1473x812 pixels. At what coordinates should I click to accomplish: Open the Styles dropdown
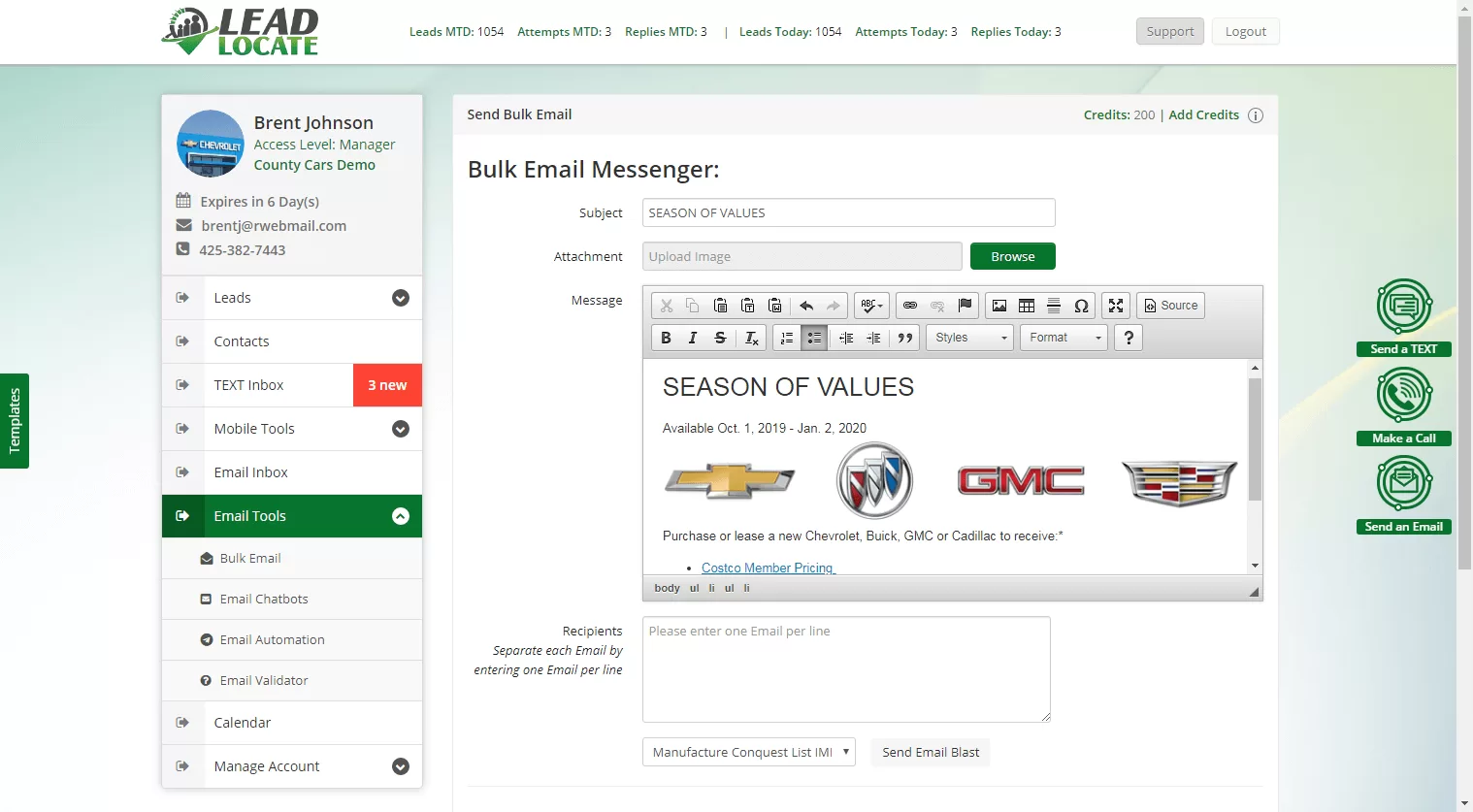point(970,338)
